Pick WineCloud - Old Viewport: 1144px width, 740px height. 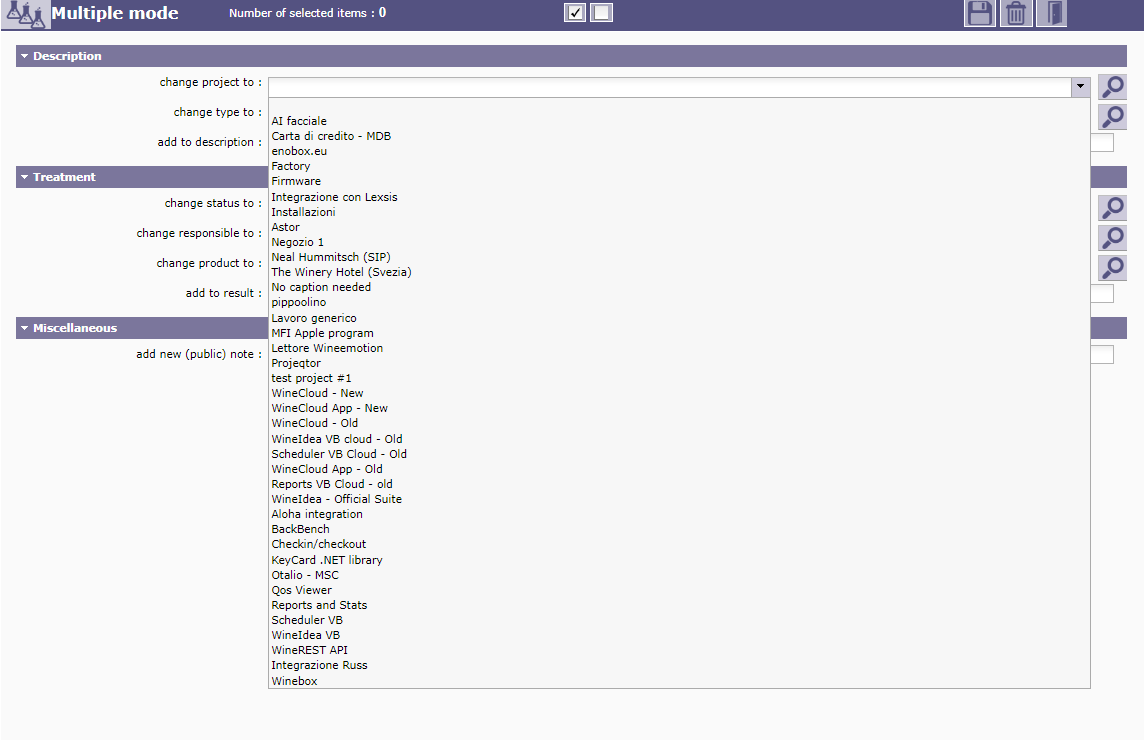(679, 423)
